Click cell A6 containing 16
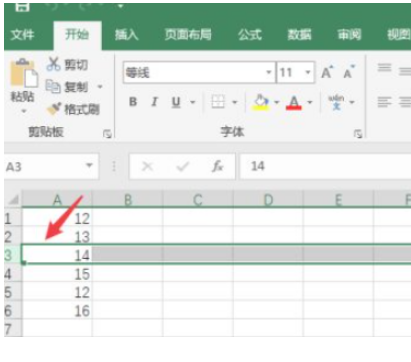Screen dimensions: 411x362 (57, 311)
